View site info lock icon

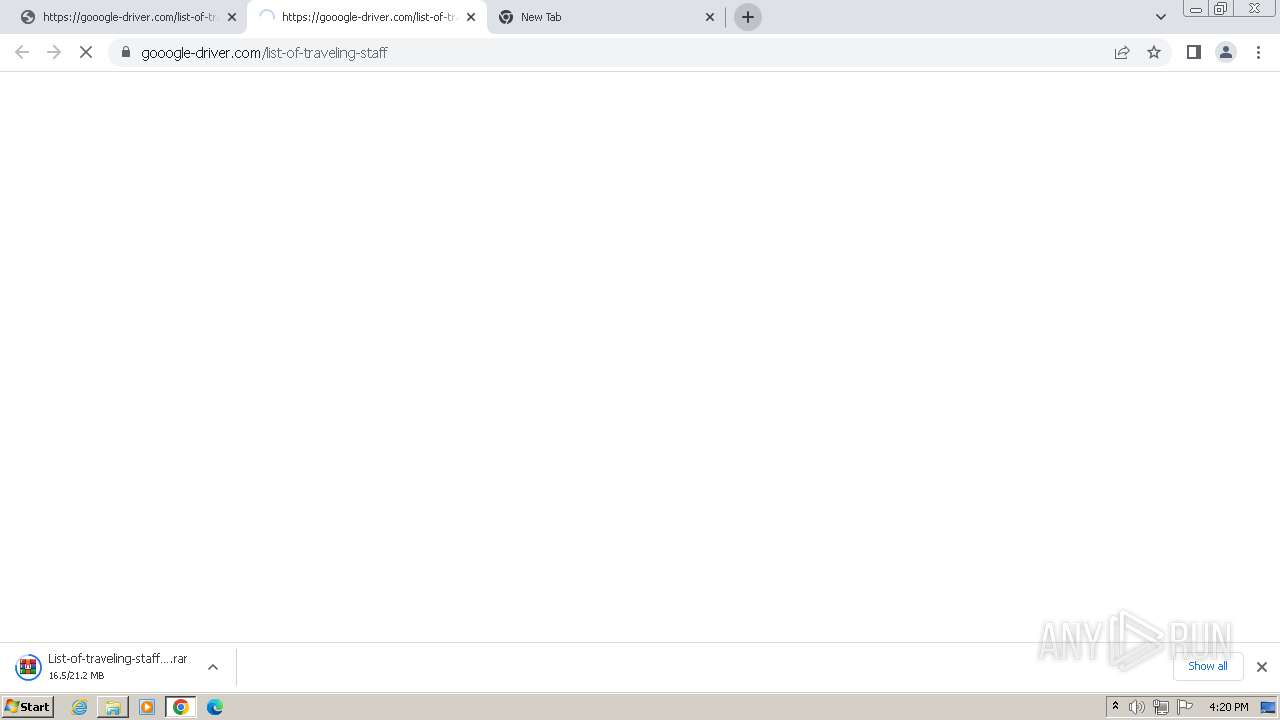tap(126, 52)
